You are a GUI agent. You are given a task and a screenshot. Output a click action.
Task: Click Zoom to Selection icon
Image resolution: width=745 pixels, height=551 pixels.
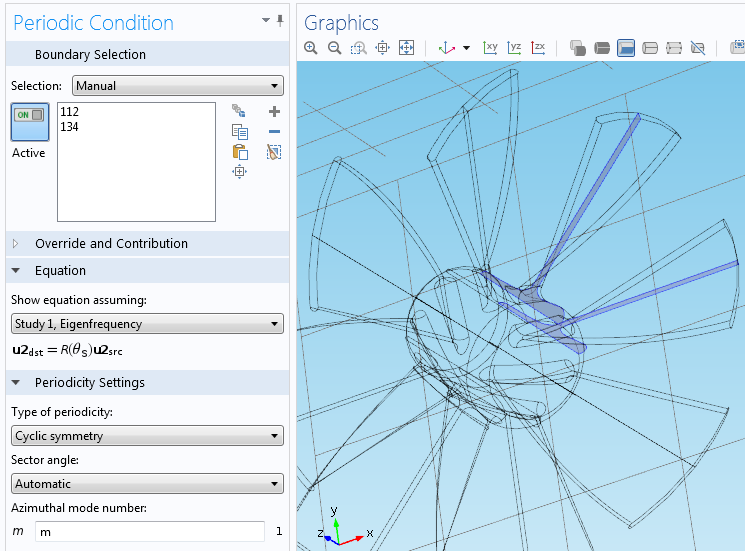(x=382, y=48)
